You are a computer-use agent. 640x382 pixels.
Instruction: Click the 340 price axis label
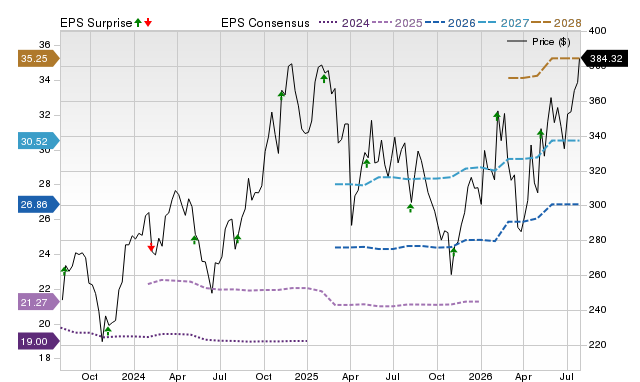(598, 135)
